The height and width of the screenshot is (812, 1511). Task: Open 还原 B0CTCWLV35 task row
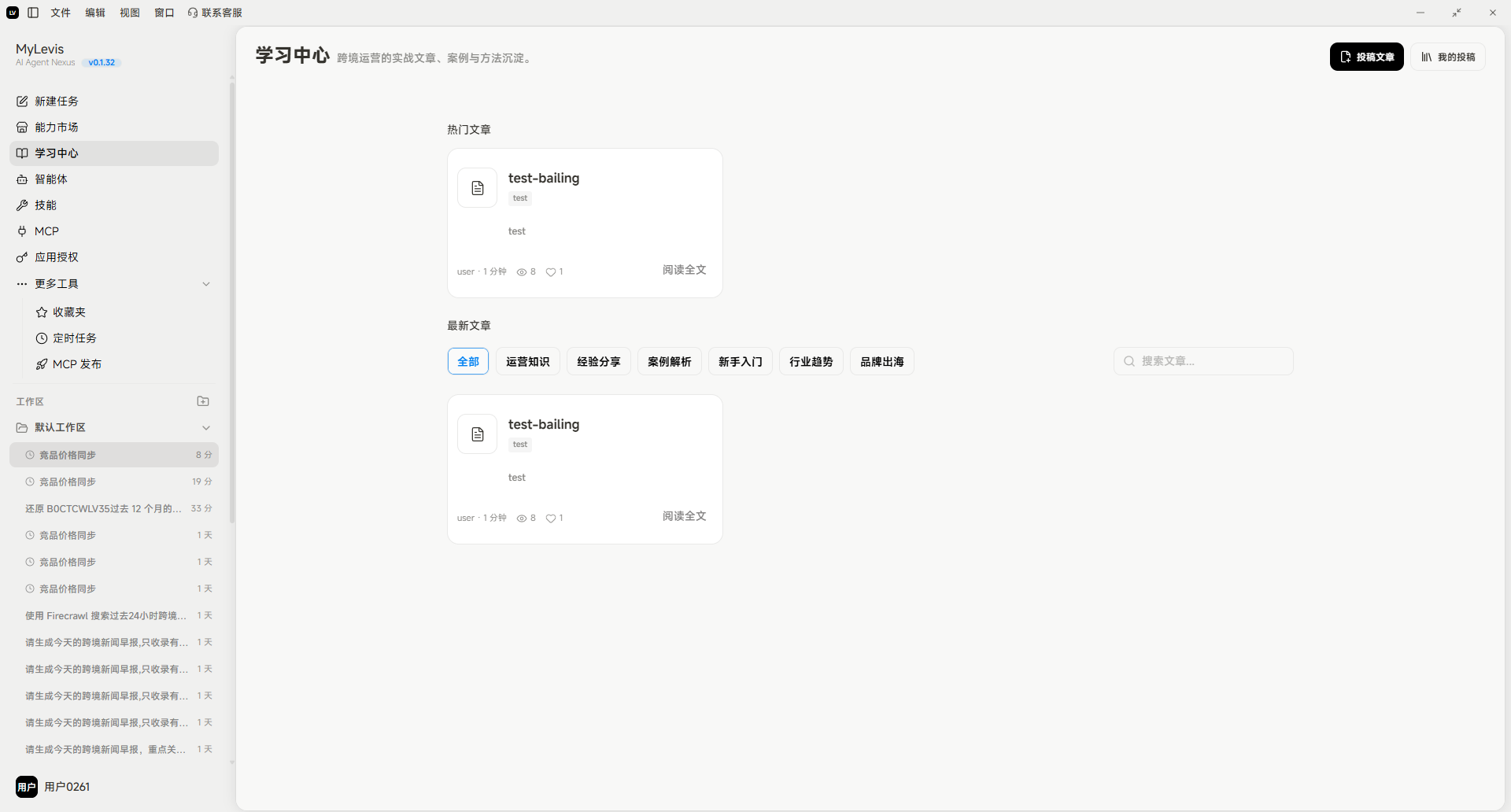114,508
